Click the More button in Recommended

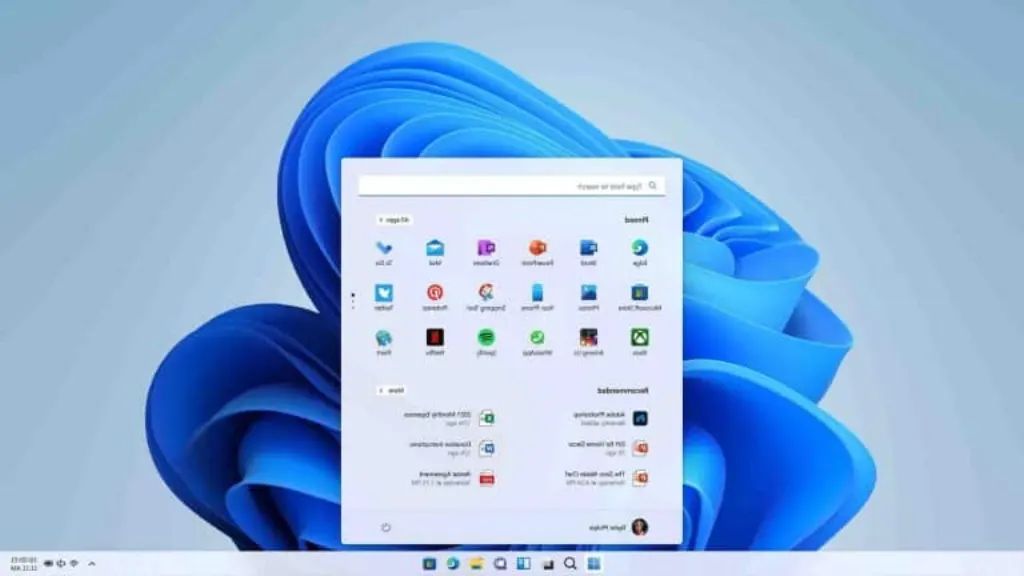pos(391,390)
